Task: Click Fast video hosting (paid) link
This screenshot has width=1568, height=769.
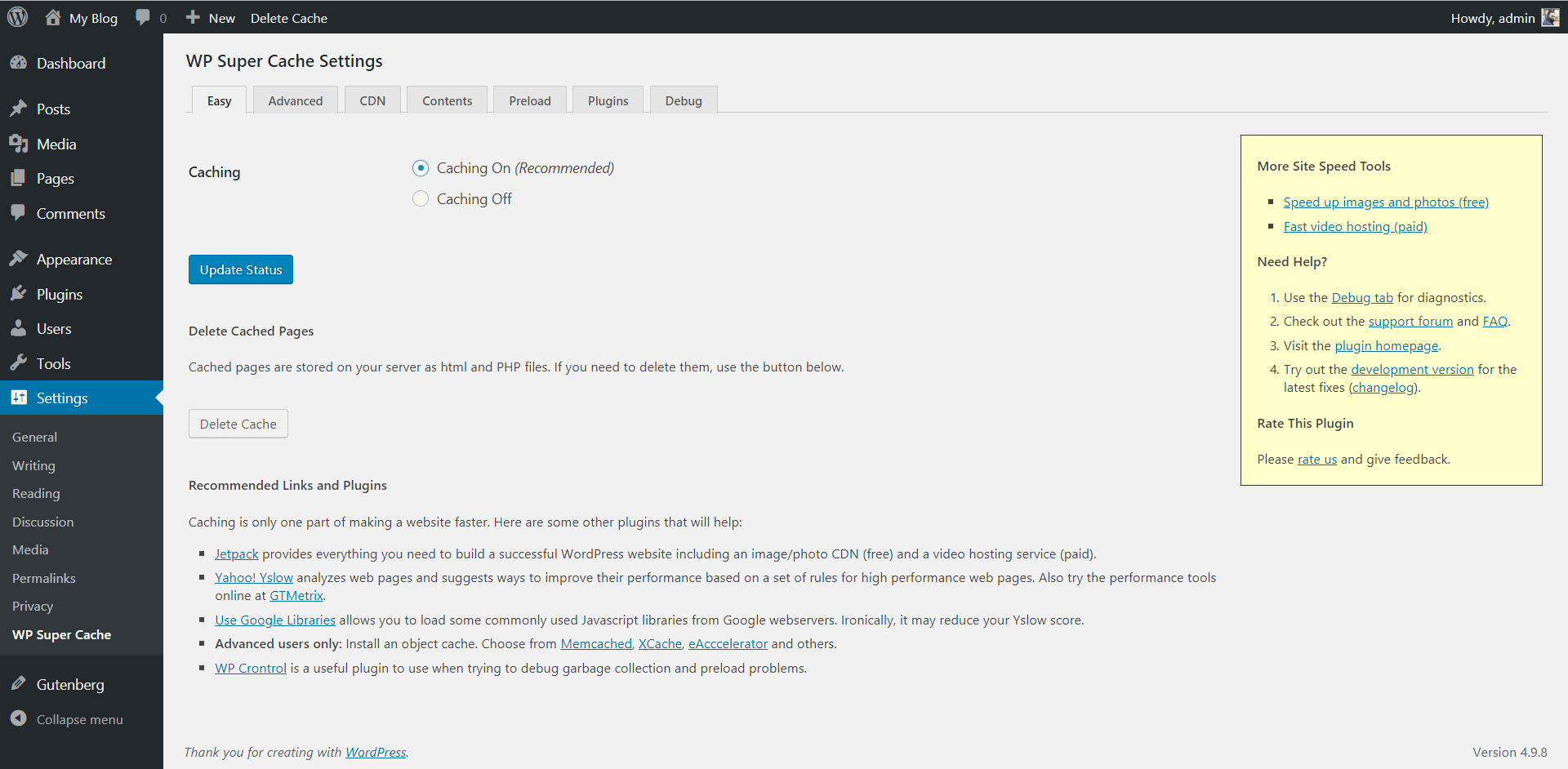Action: (1356, 226)
